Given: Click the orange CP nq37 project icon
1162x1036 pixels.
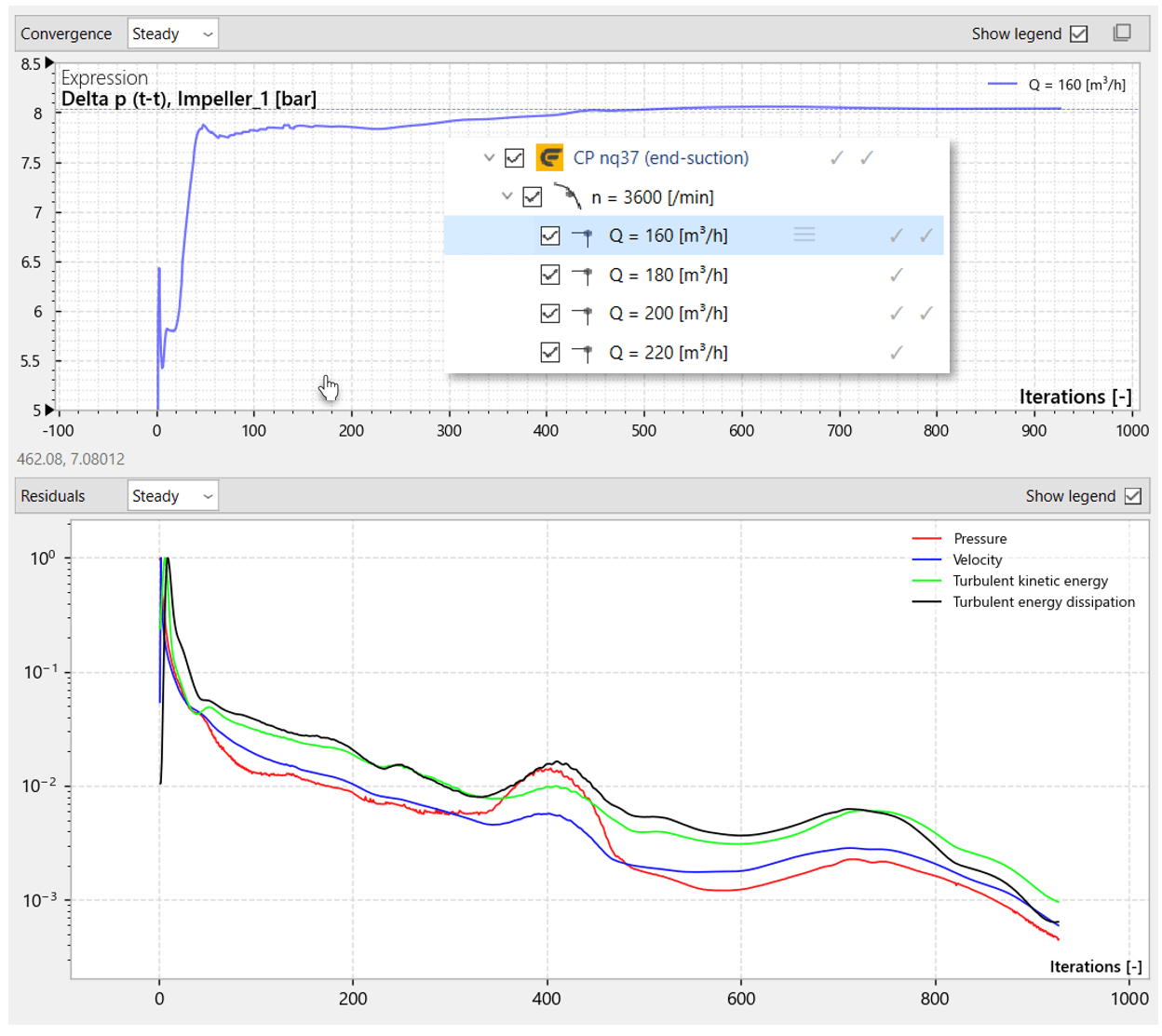Looking at the screenshot, I should (549, 158).
